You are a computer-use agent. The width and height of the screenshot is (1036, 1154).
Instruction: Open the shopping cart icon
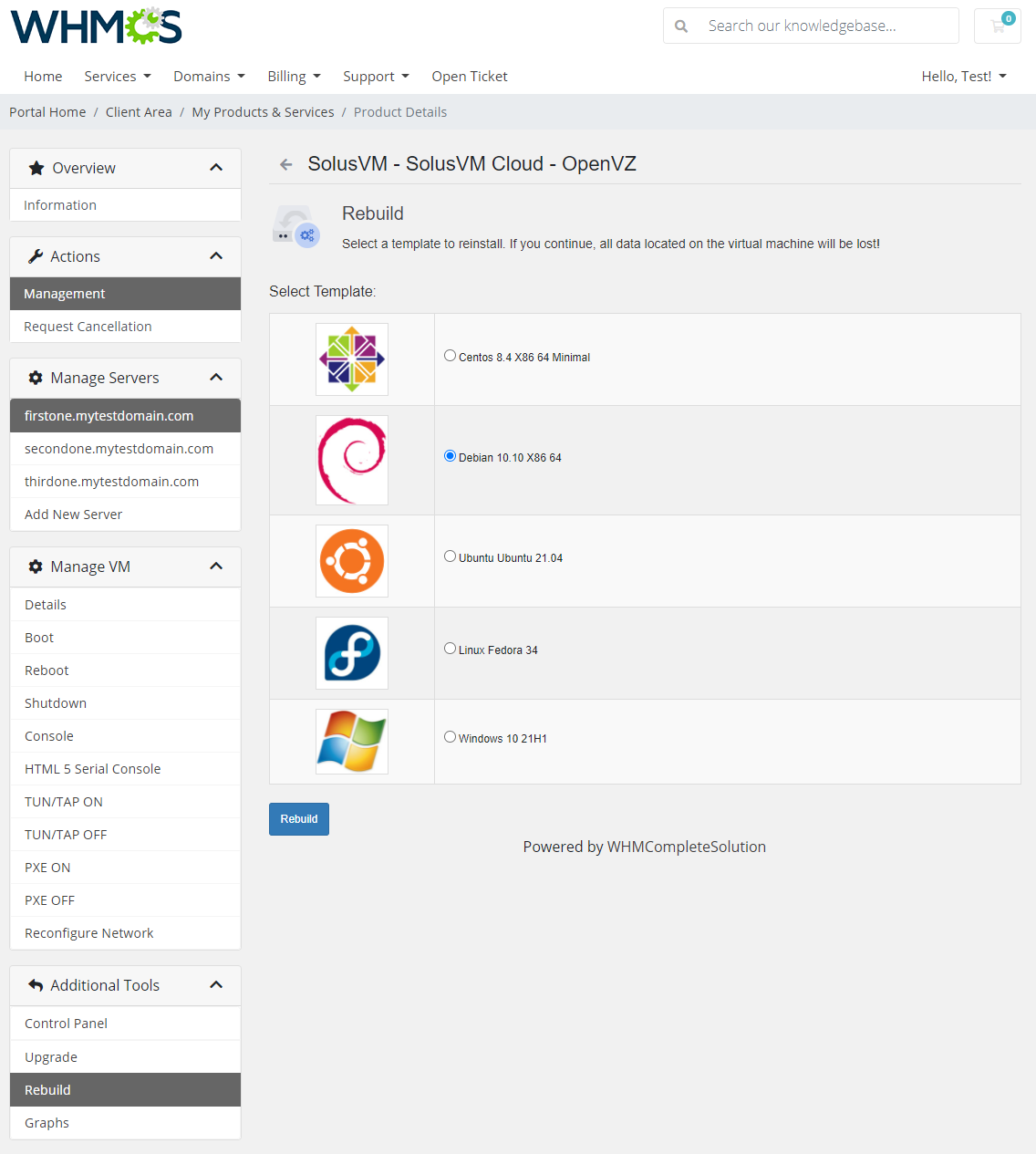(x=997, y=26)
